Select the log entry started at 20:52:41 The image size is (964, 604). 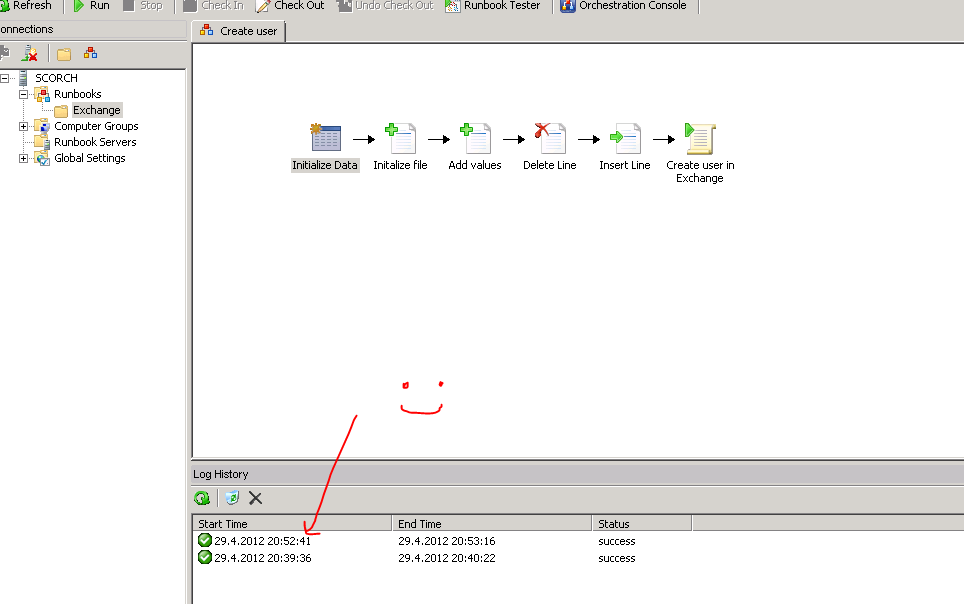tap(262, 541)
